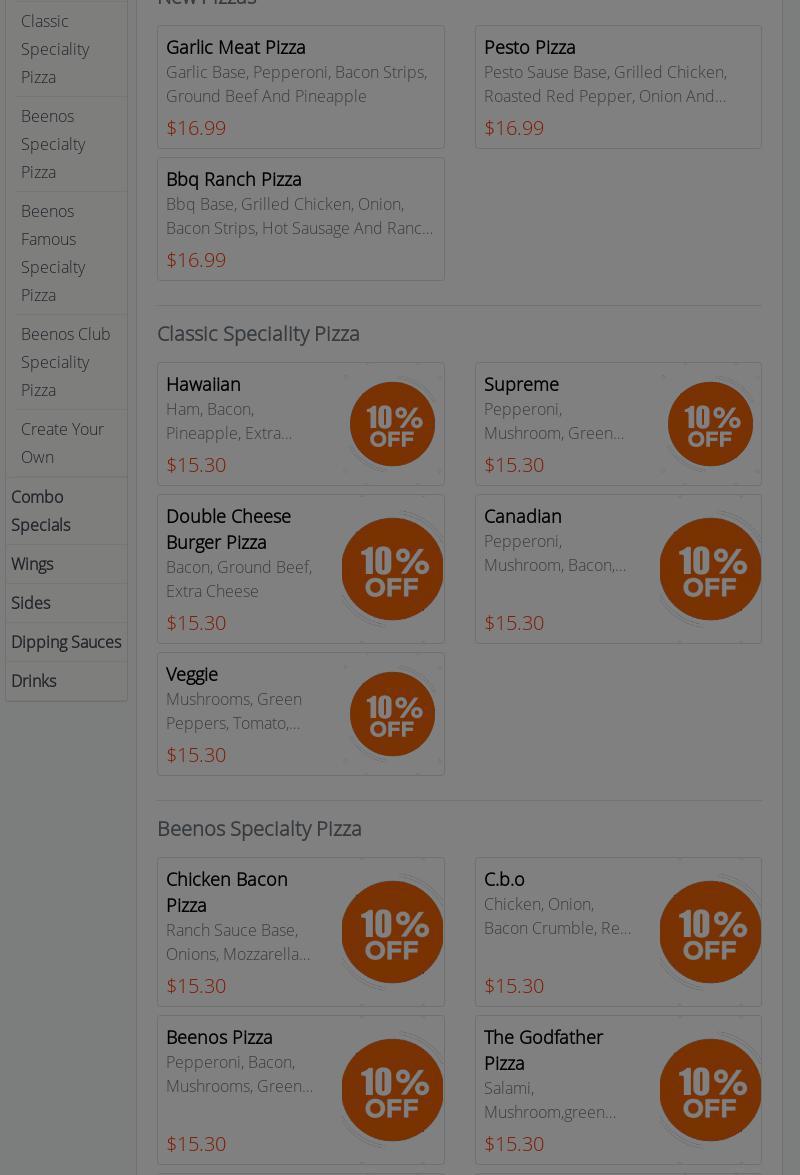Click Chicken Bacon Pizza 10% off badge
Image resolution: width=800 pixels, height=1175 pixels.
click(x=392, y=932)
